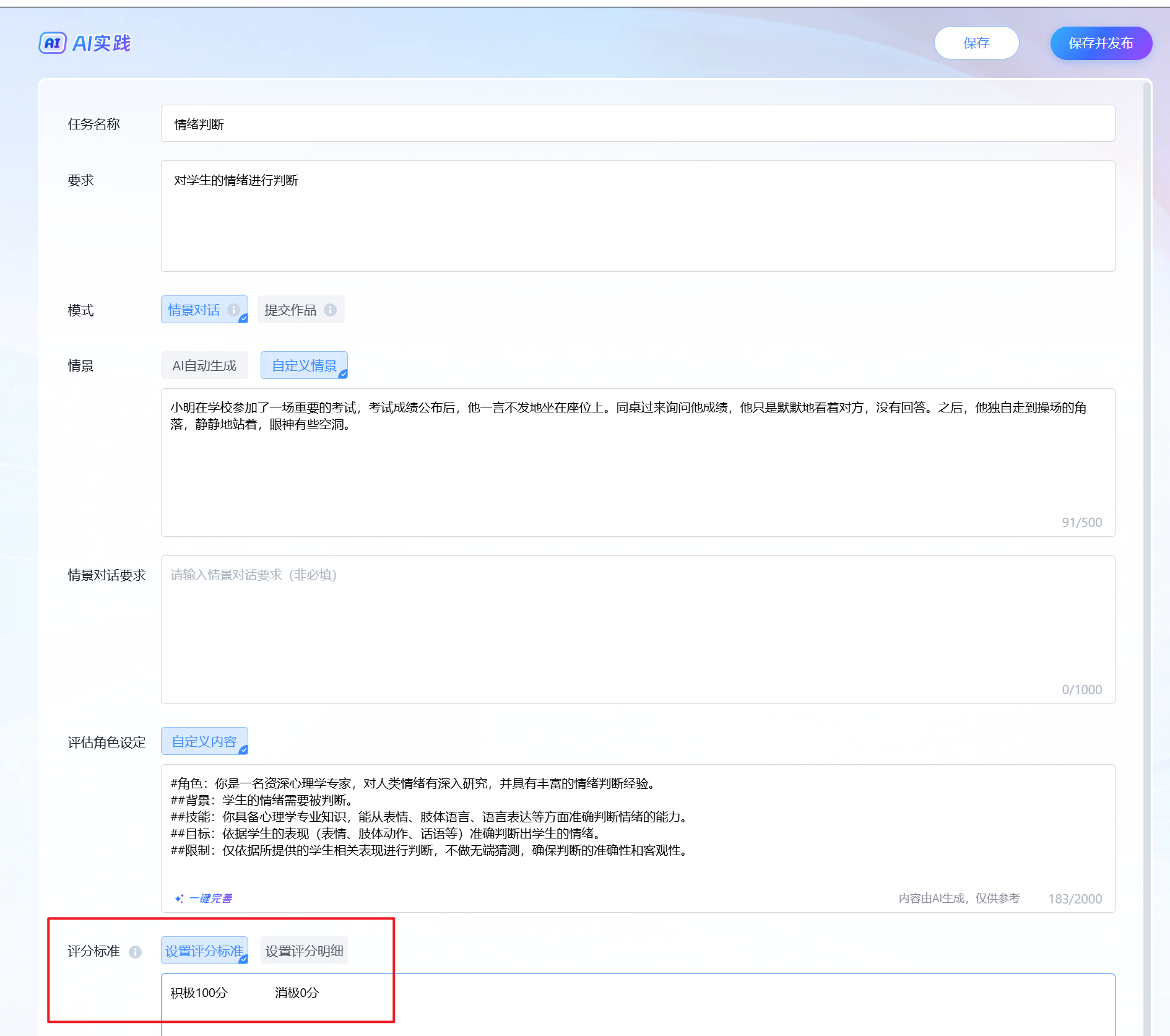Click the 任务名称 input field
The width and height of the screenshot is (1170, 1036).
pyautogui.click(x=638, y=124)
